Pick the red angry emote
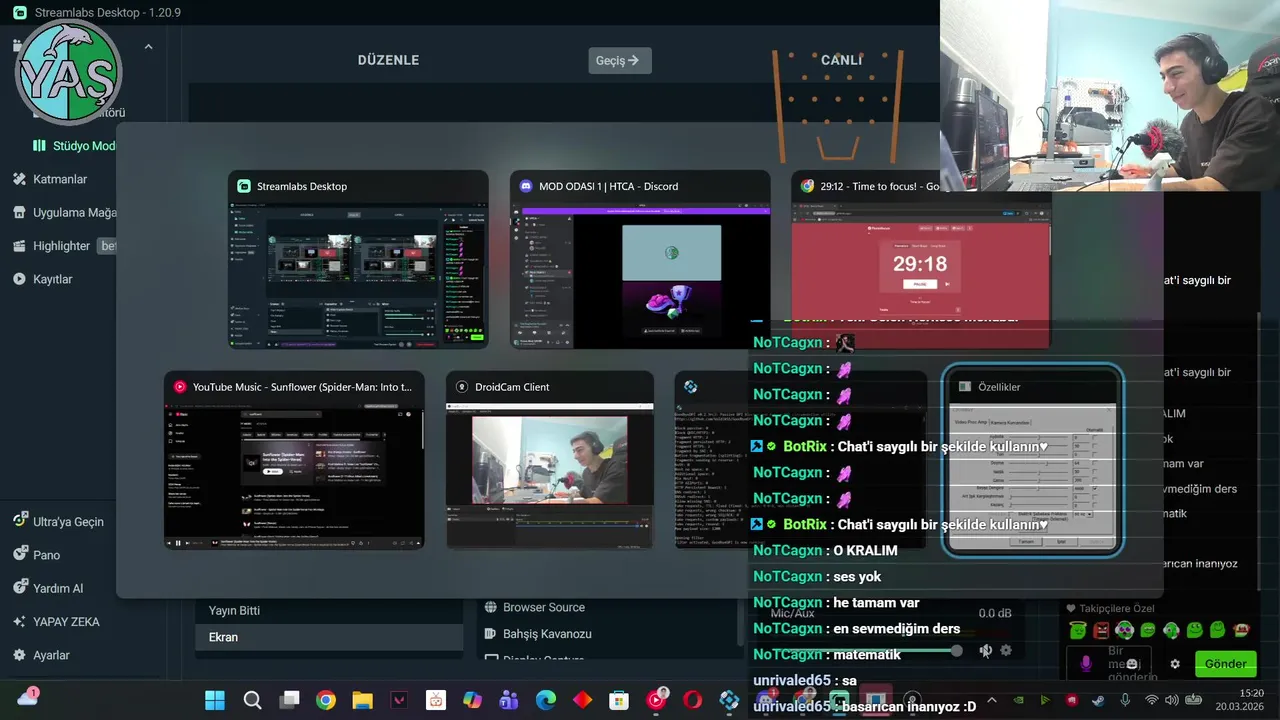Screen dimensions: 1280x720 point(1101,630)
